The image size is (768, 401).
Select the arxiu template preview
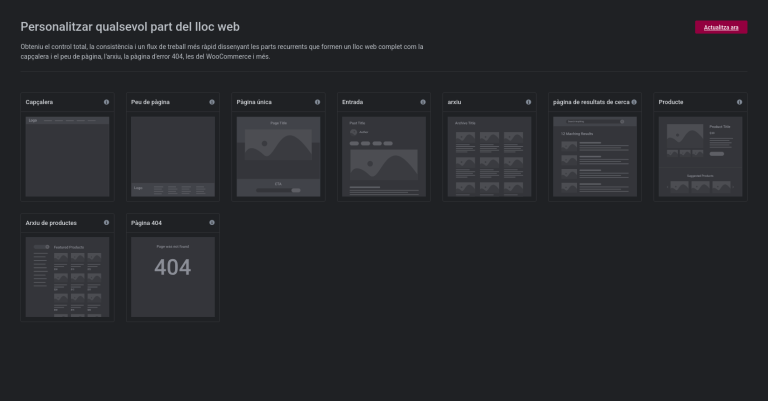(489, 156)
